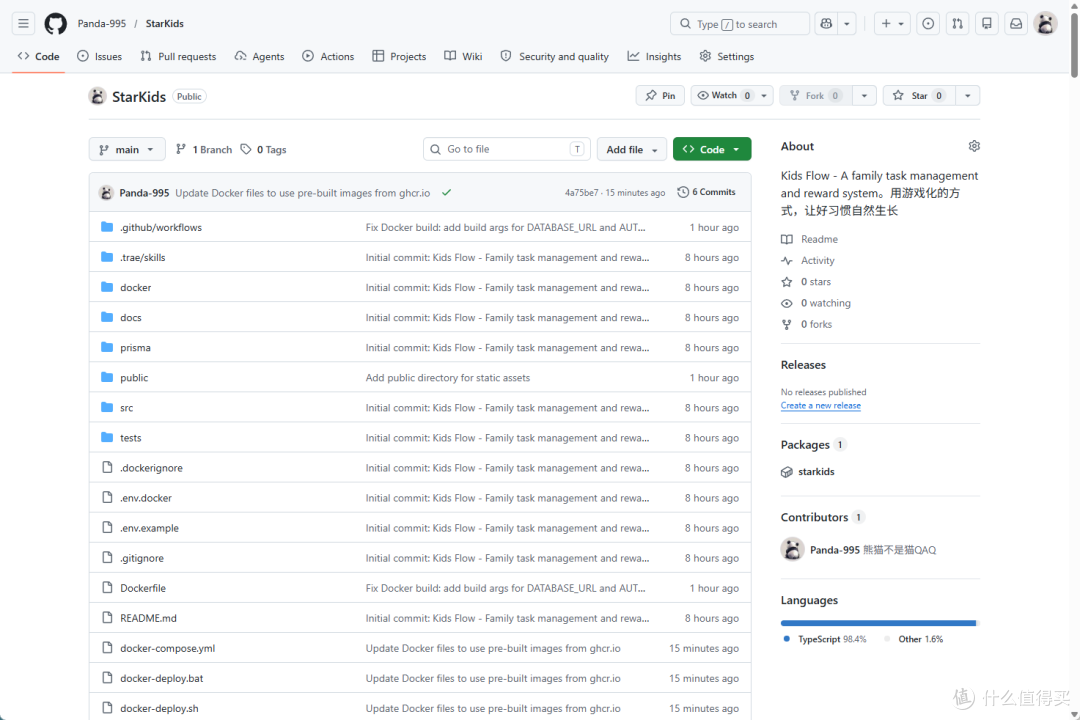
Task: Switch to the Issues tab
Action: (x=100, y=56)
